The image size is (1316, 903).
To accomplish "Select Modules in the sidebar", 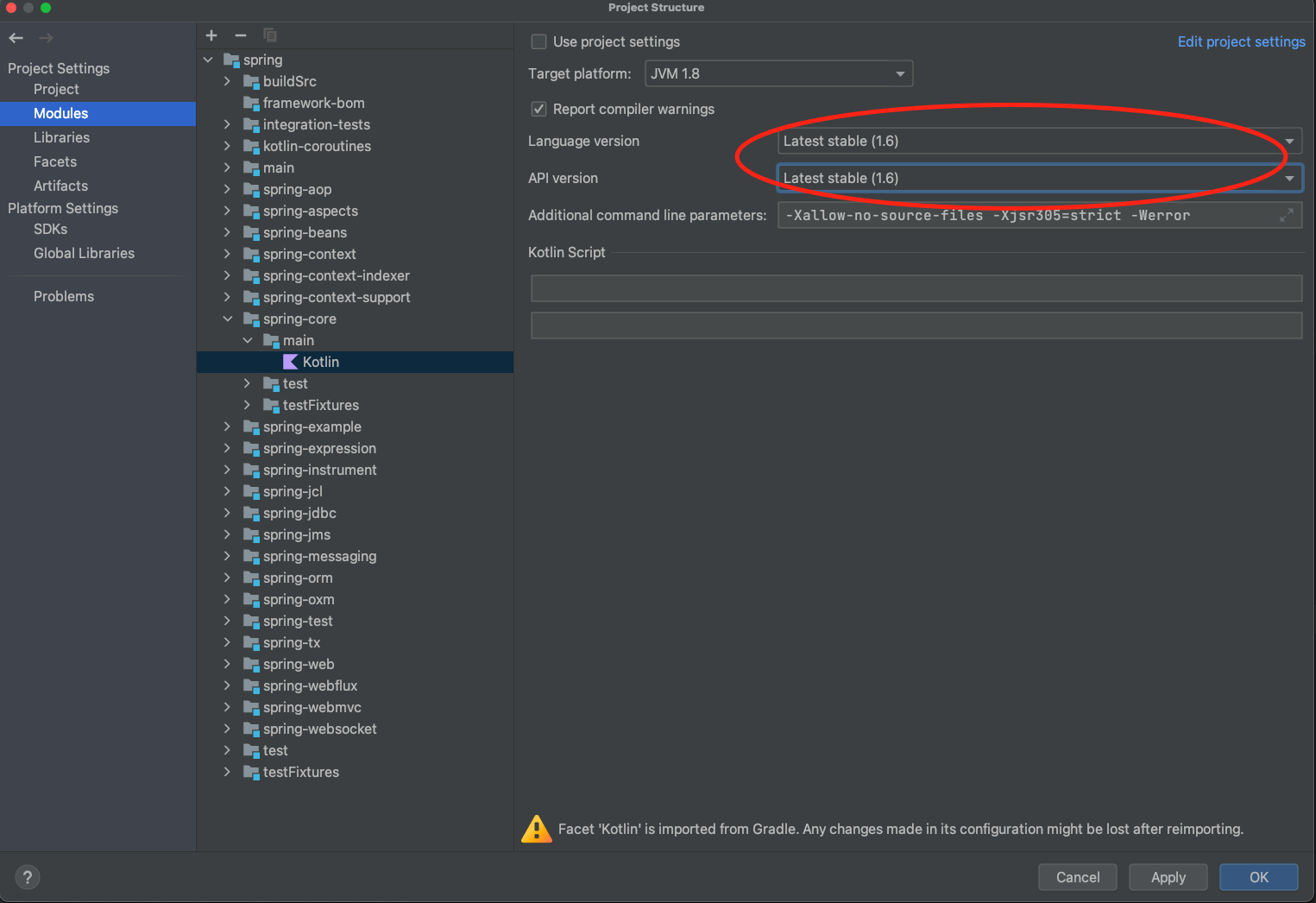I will pos(98,113).
